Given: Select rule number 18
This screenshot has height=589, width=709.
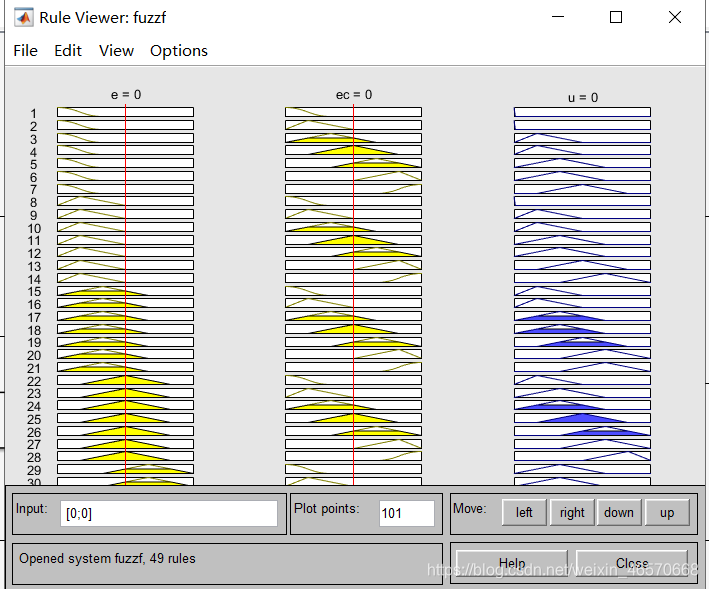Looking at the screenshot, I should click(x=34, y=330).
